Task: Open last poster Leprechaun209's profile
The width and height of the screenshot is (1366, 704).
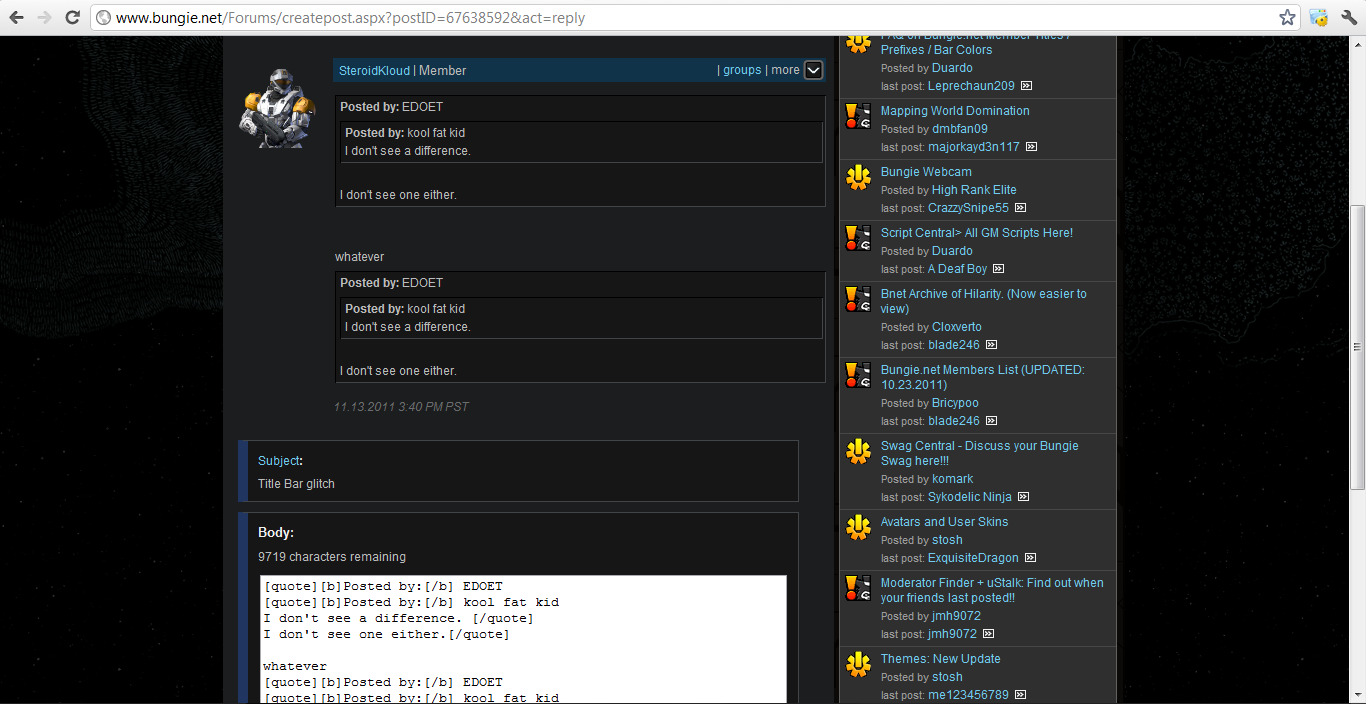Action: pyautogui.click(x=971, y=86)
